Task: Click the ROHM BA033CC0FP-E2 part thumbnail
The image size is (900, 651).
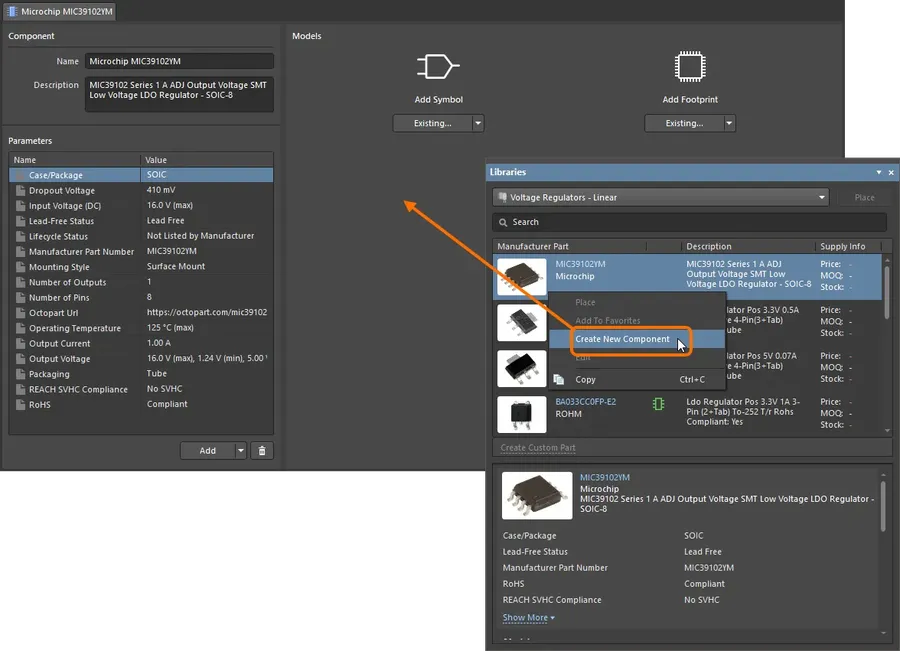Action: pyautogui.click(x=522, y=414)
